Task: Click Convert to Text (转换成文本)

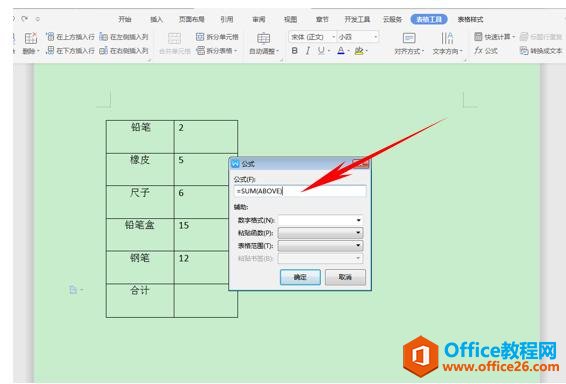Action: pos(541,51)
